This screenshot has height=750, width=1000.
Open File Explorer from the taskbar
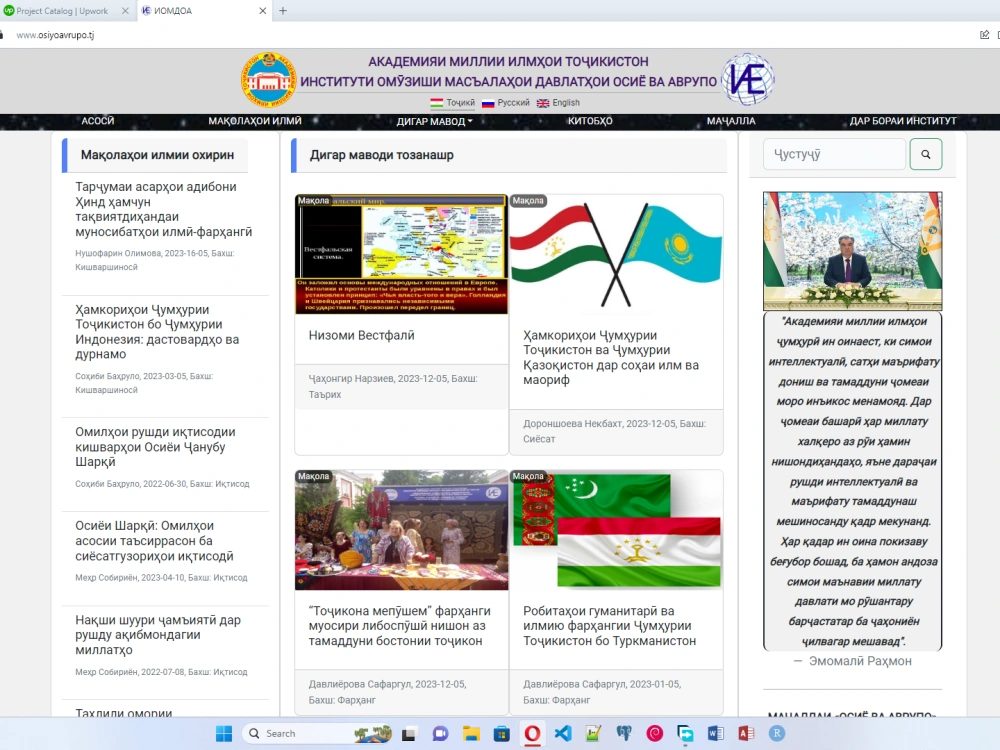tap(471, 733)
